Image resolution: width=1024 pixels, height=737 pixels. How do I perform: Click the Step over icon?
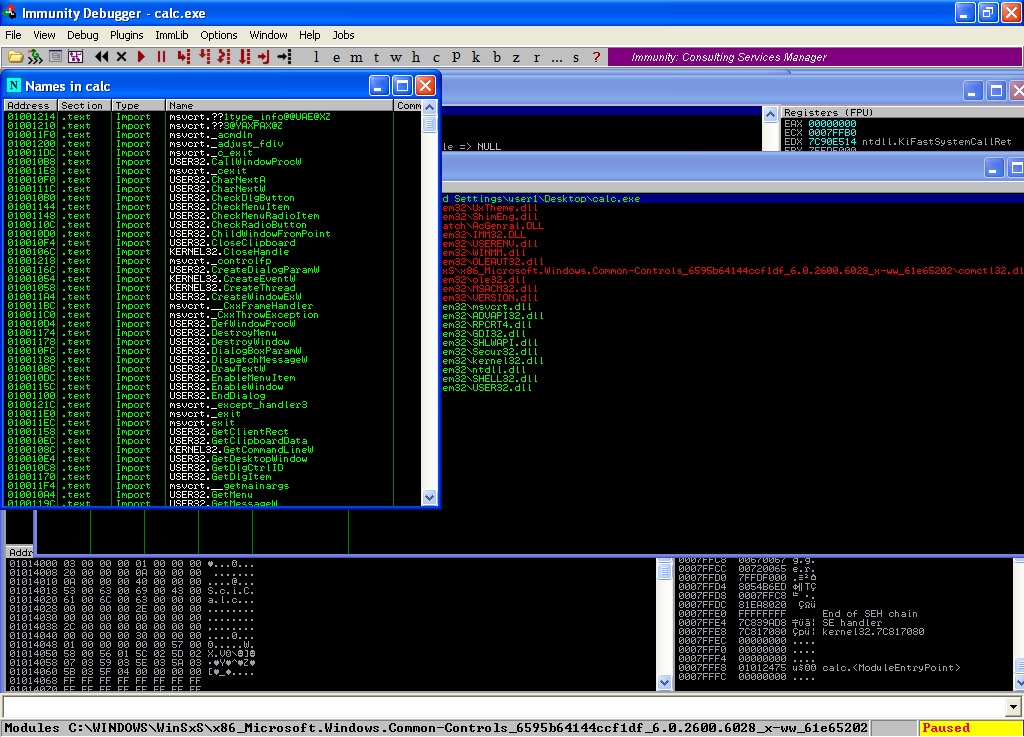[x=203, y=57]
